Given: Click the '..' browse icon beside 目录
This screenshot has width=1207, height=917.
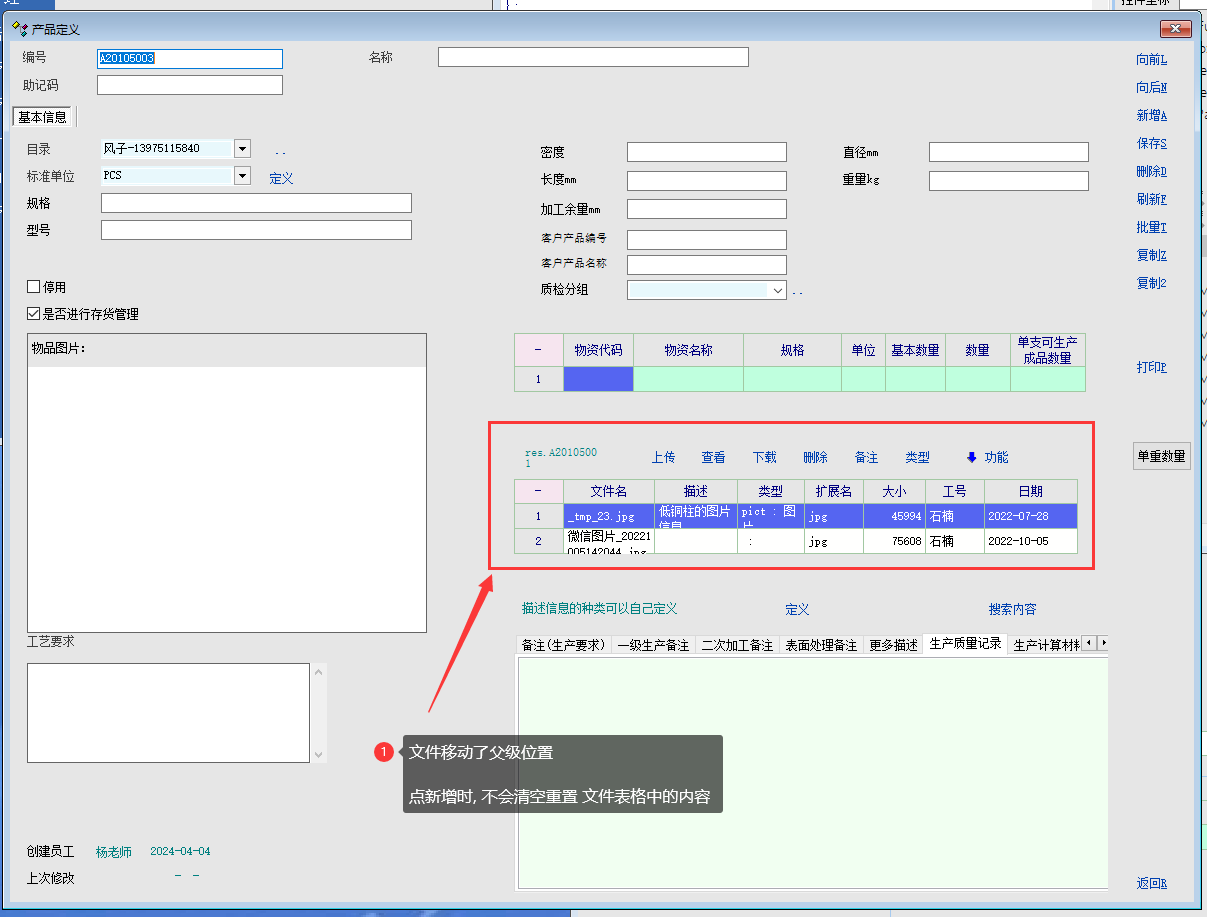Looking at the screenshot, I should (x=281, y=150).
